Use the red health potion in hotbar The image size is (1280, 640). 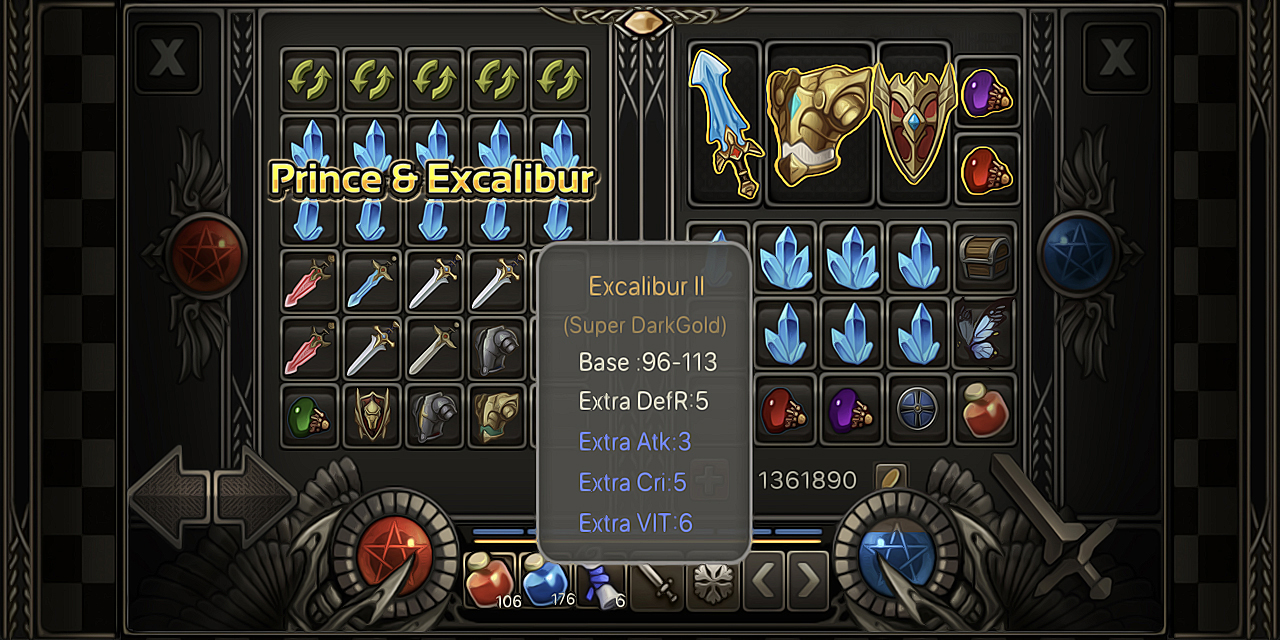tap(490, 581)
